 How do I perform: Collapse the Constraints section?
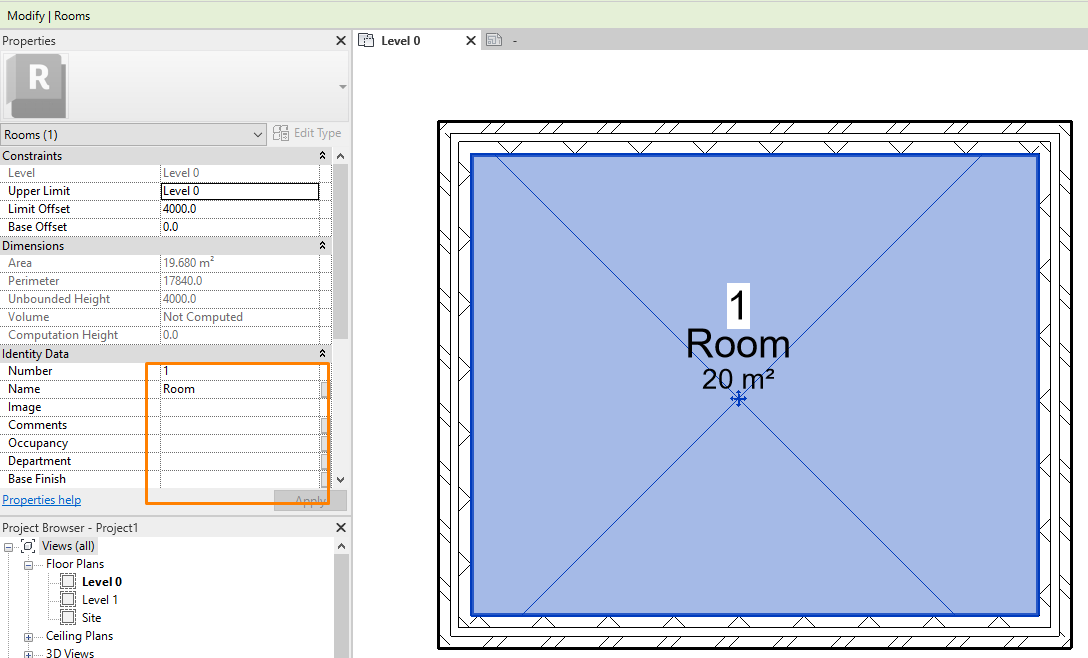point(322,155)
